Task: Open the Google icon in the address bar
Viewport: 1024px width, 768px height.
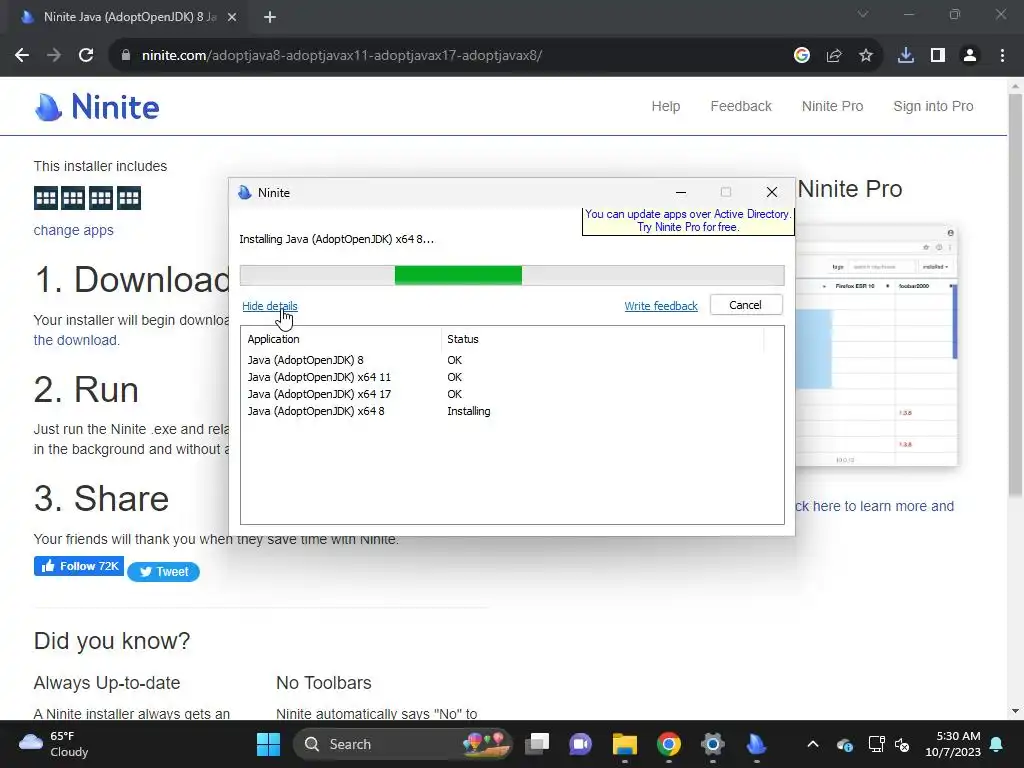Action: pos(802,56)
